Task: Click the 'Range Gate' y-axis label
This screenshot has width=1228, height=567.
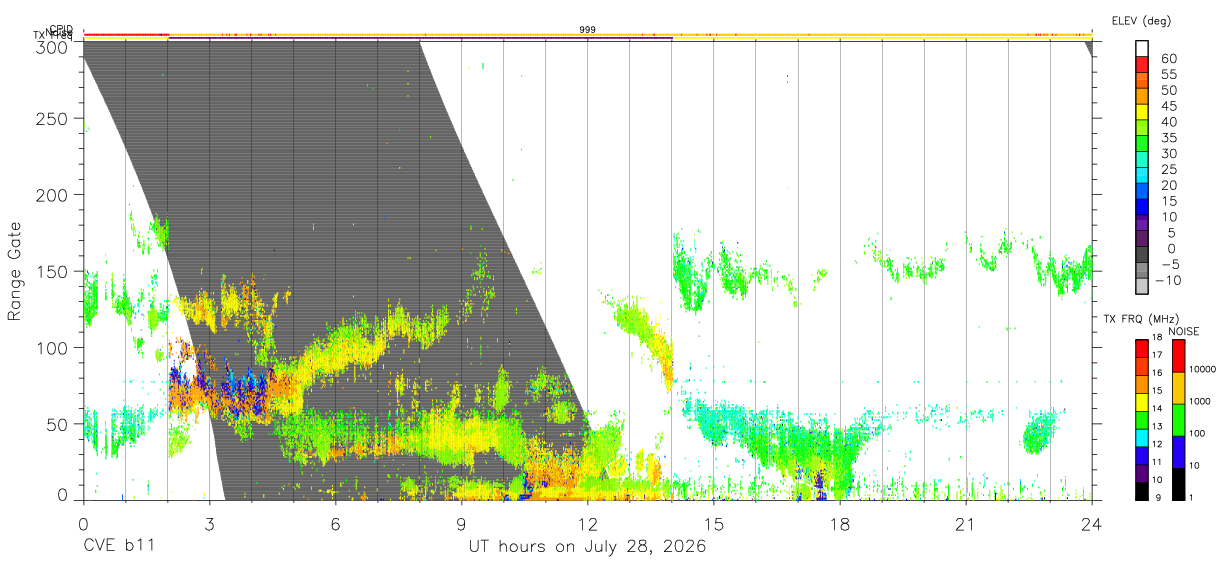Action: pos(15,270)
